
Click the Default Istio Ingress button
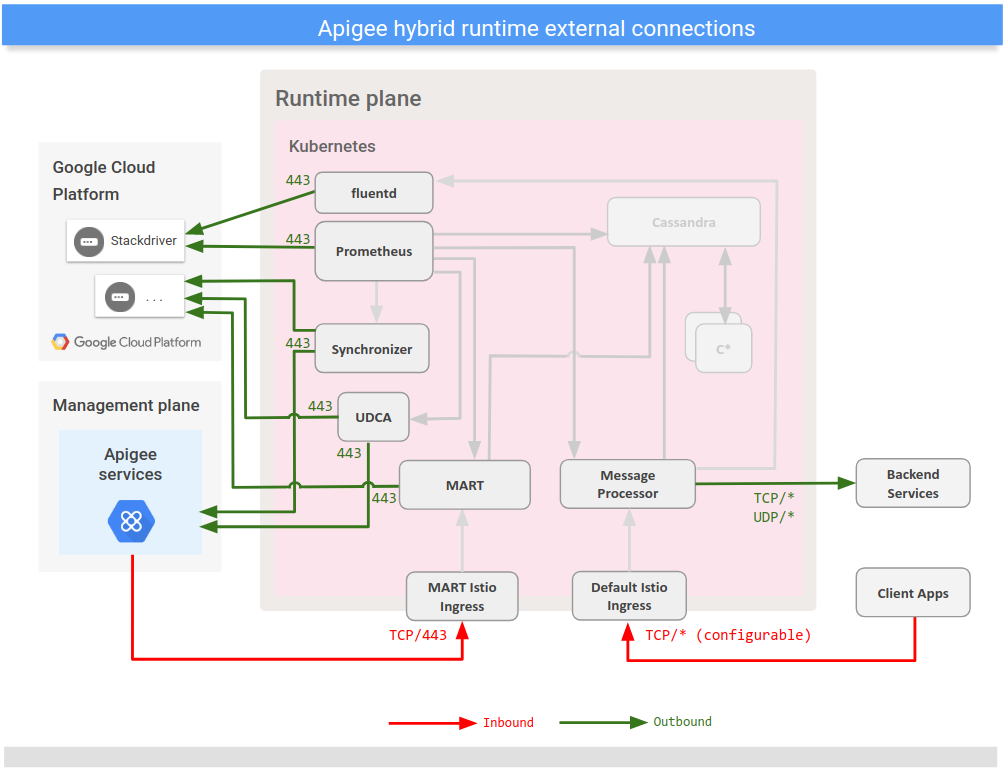tap(628, 595)
